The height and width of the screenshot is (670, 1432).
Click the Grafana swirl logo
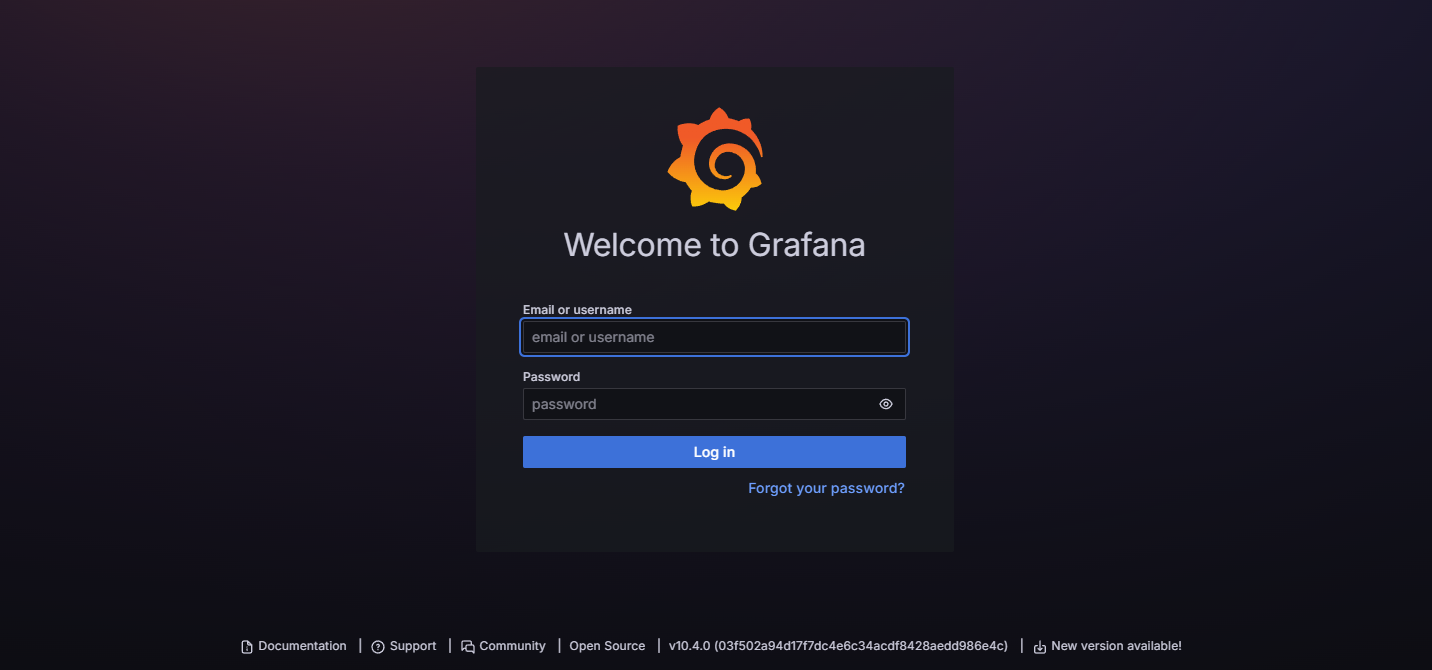click(715, 159)
